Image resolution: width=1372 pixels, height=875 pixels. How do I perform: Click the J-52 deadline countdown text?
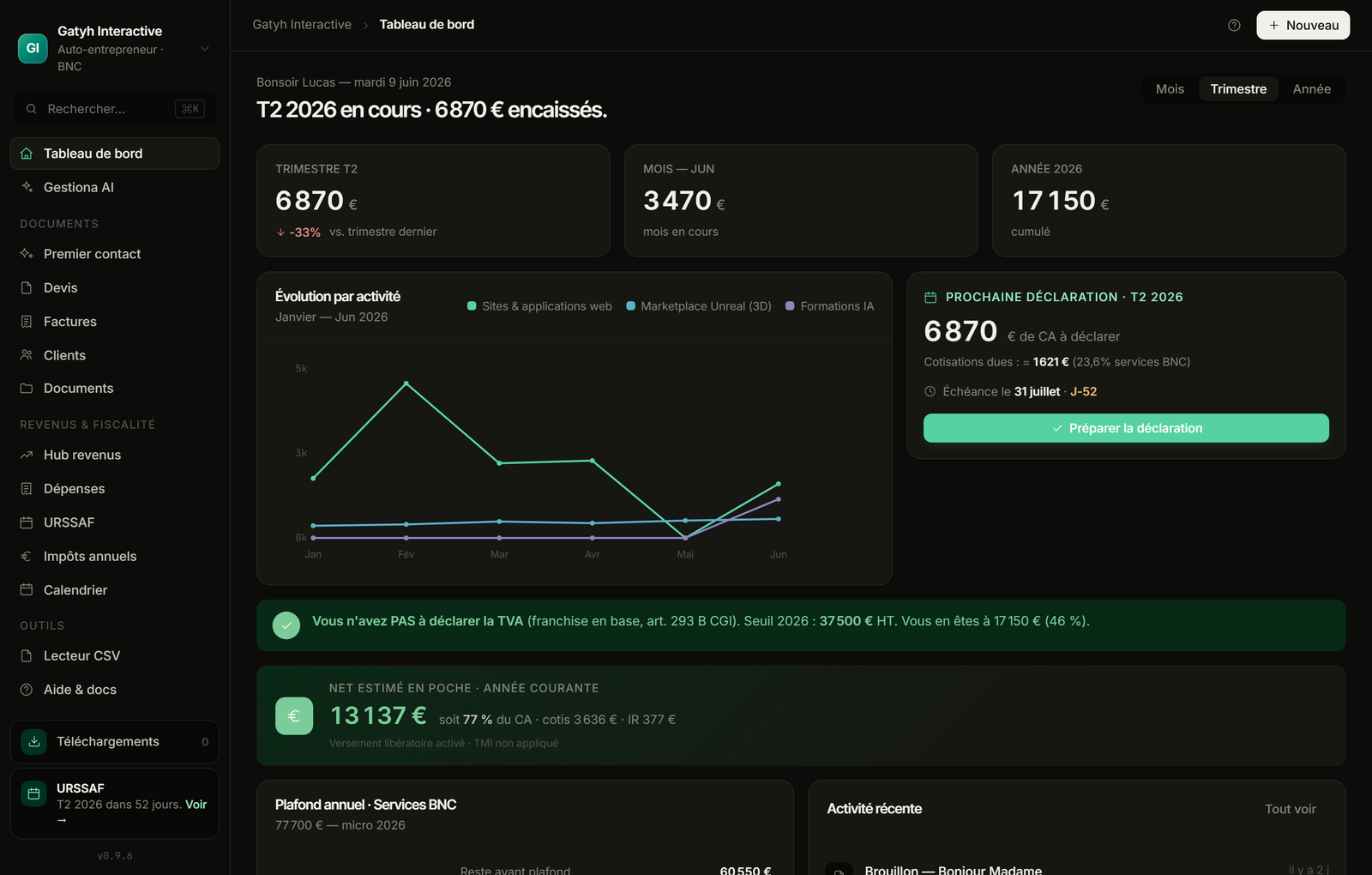(1084, 392)
